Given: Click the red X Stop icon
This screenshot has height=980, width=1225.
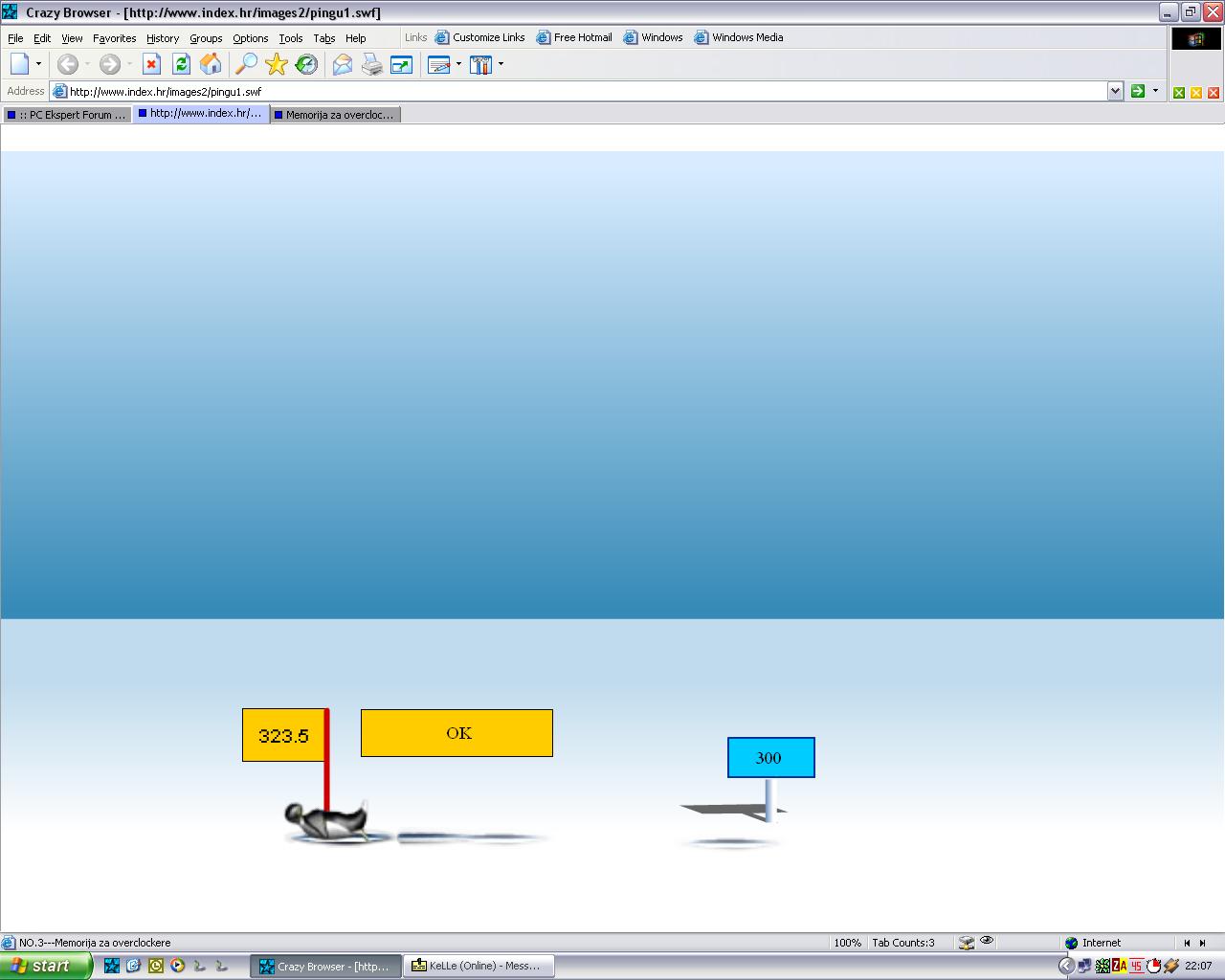Looking at the screenshot, I should point(151,64).
